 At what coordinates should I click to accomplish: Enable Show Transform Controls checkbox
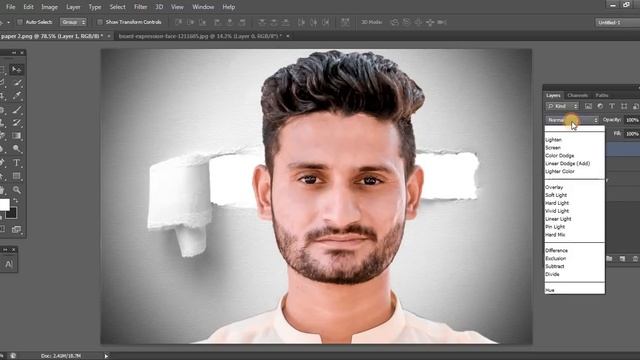(x=100, y=22)
